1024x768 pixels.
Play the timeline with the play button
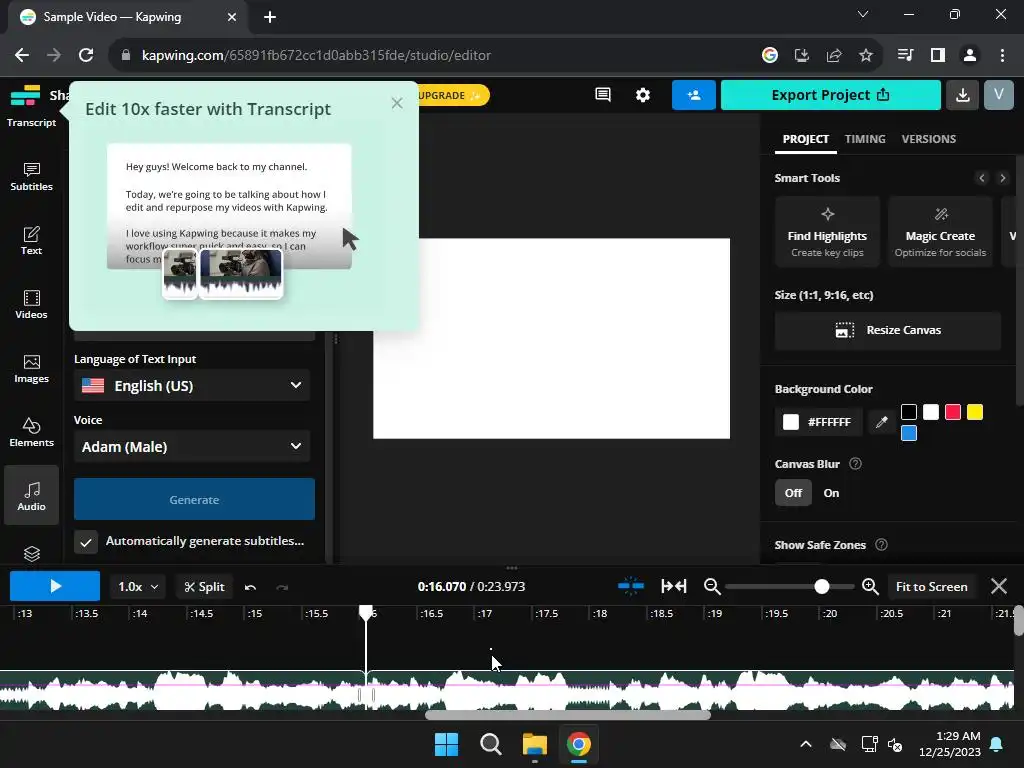tap(55, 586)
